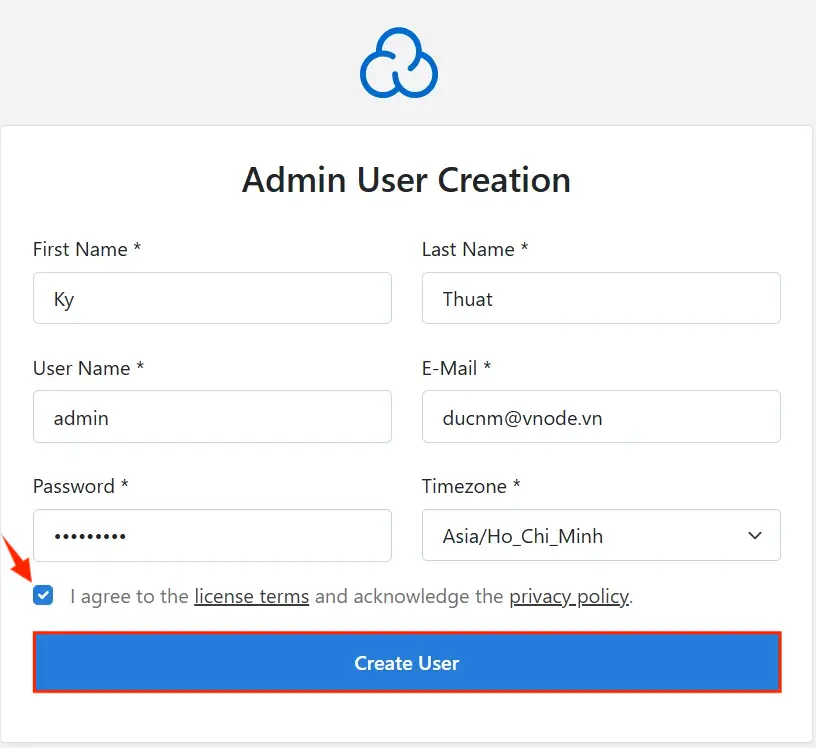Click the Admin User Creation heading

(406, 180)
